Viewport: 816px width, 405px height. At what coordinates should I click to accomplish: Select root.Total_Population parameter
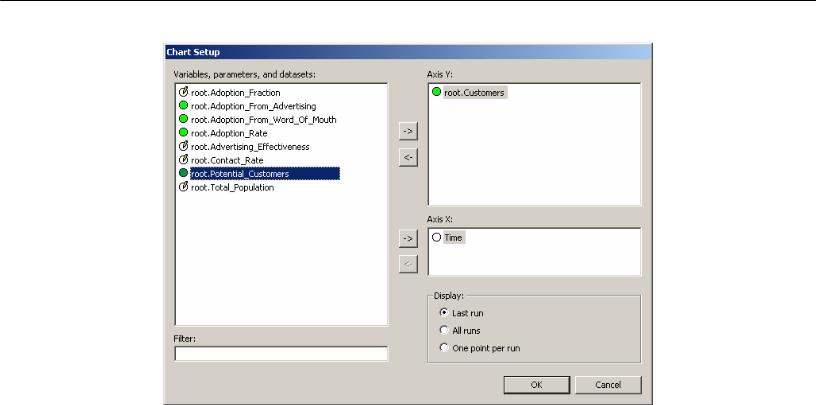pos(233,187)
